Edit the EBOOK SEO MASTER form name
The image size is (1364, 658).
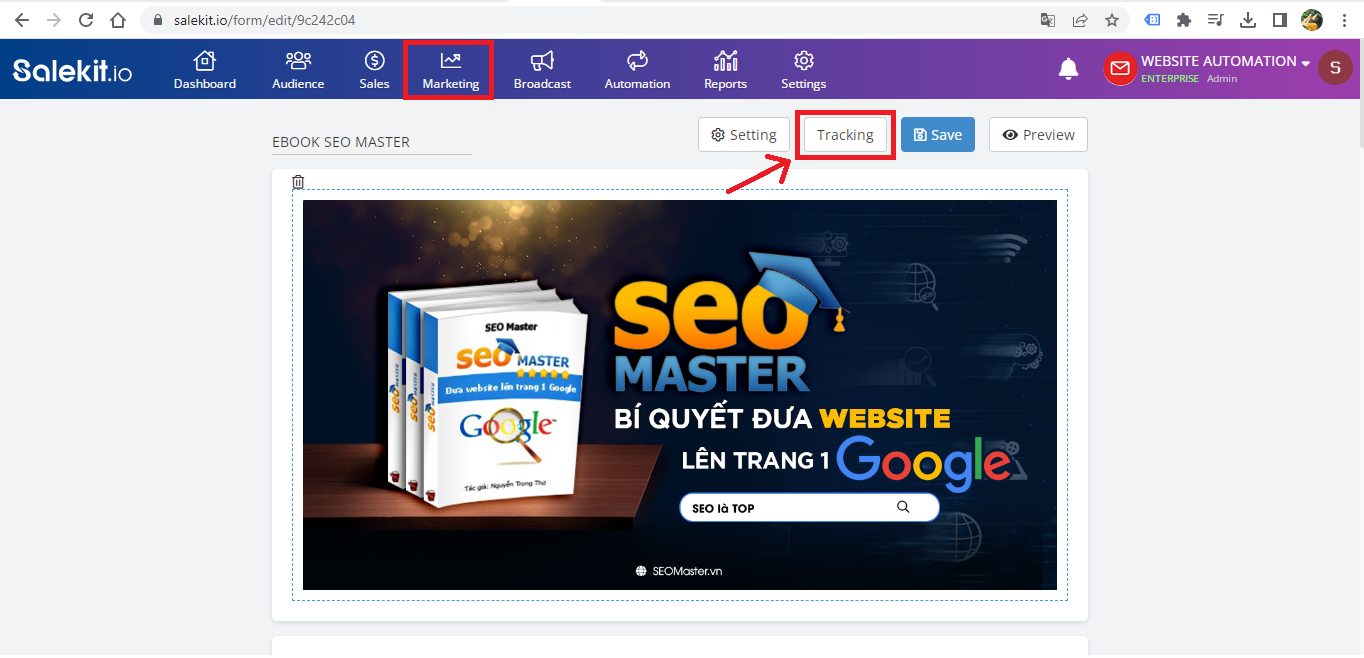click(x=371, y=142)
